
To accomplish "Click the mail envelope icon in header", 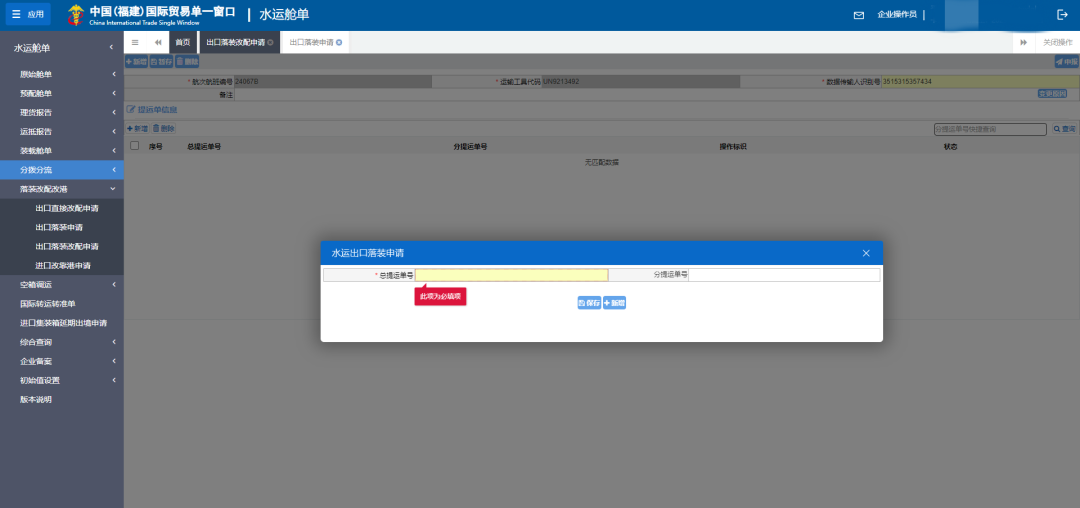I will (858, 15).
